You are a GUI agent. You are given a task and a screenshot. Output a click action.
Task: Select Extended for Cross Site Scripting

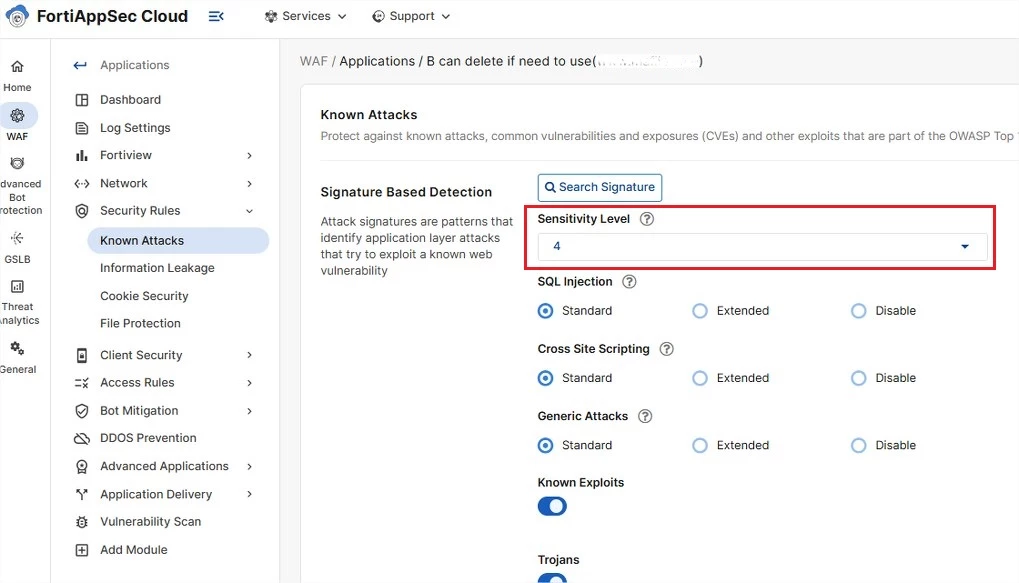[700, 378]
